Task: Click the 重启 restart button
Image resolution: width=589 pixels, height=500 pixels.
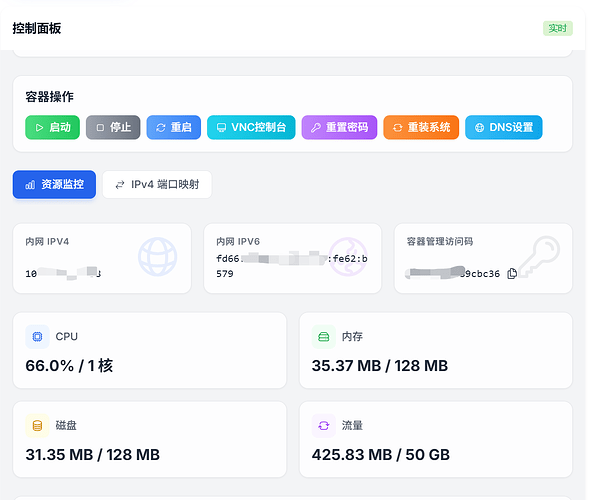Action: pos(174,127)
